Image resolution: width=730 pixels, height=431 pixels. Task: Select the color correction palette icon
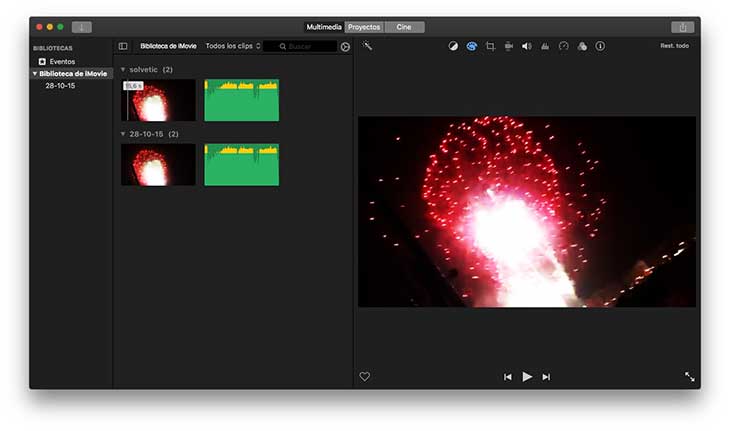coord(472,46)
